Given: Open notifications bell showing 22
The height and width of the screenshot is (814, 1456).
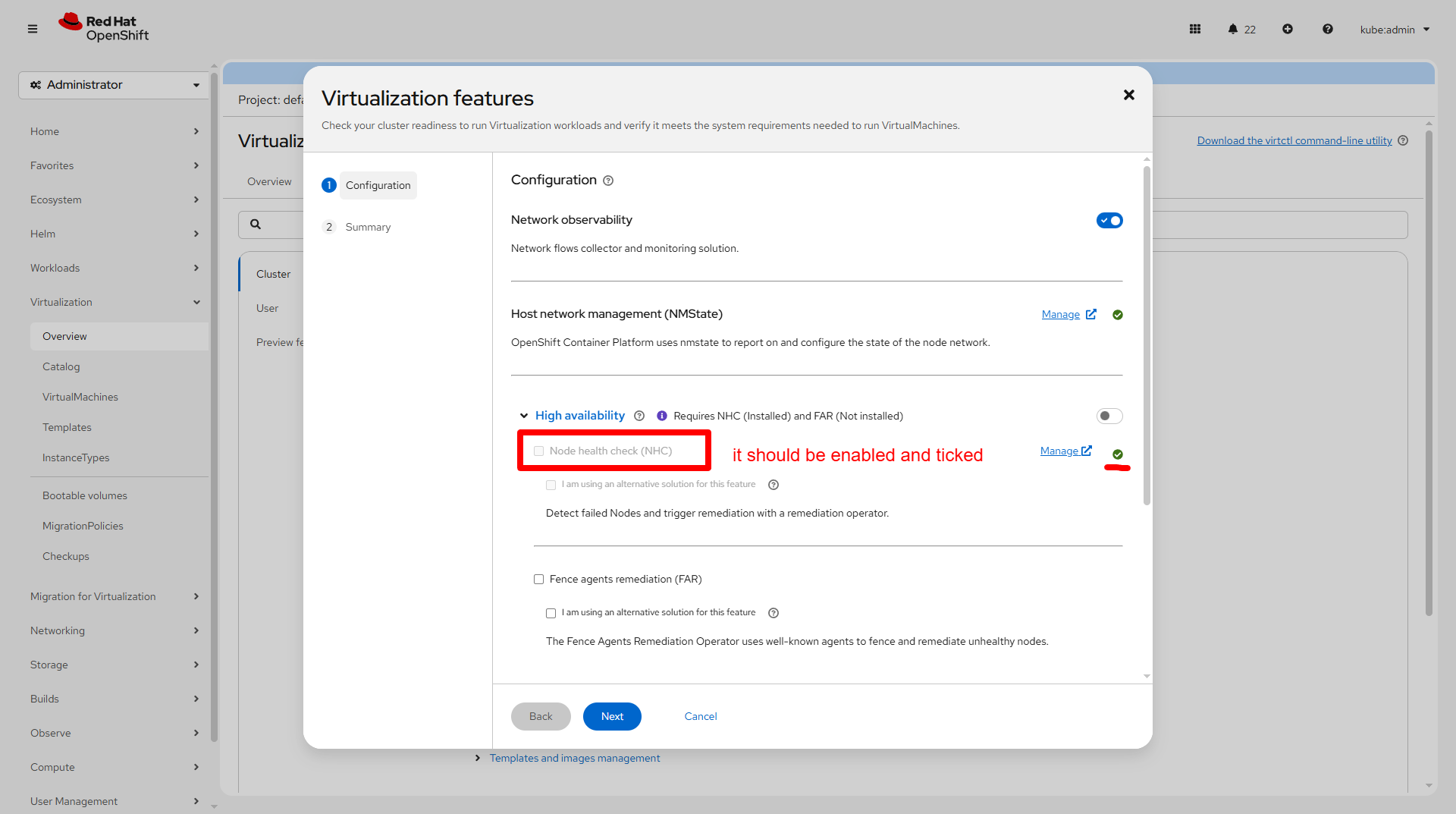Looking at the screenshot, I should pyautogui.click(x=1241, y=29).
